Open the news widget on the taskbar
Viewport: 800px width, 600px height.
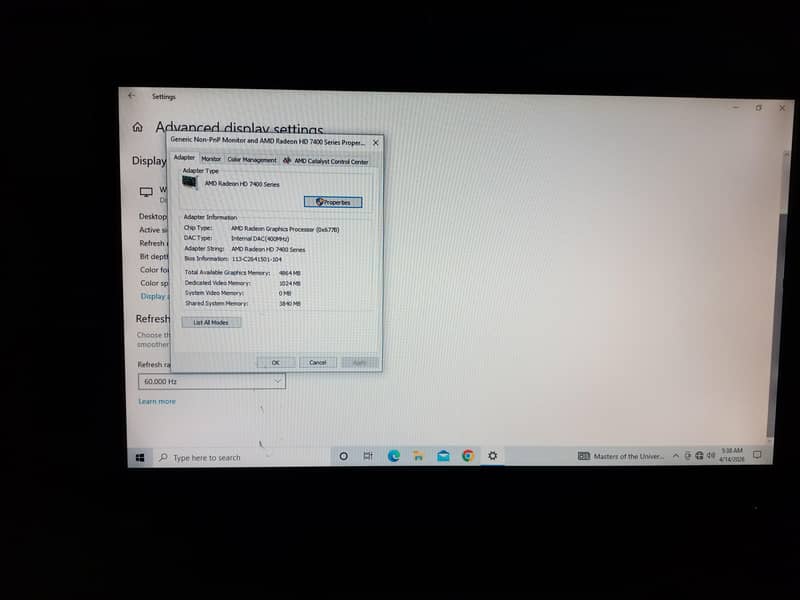[x=620, y=456]
